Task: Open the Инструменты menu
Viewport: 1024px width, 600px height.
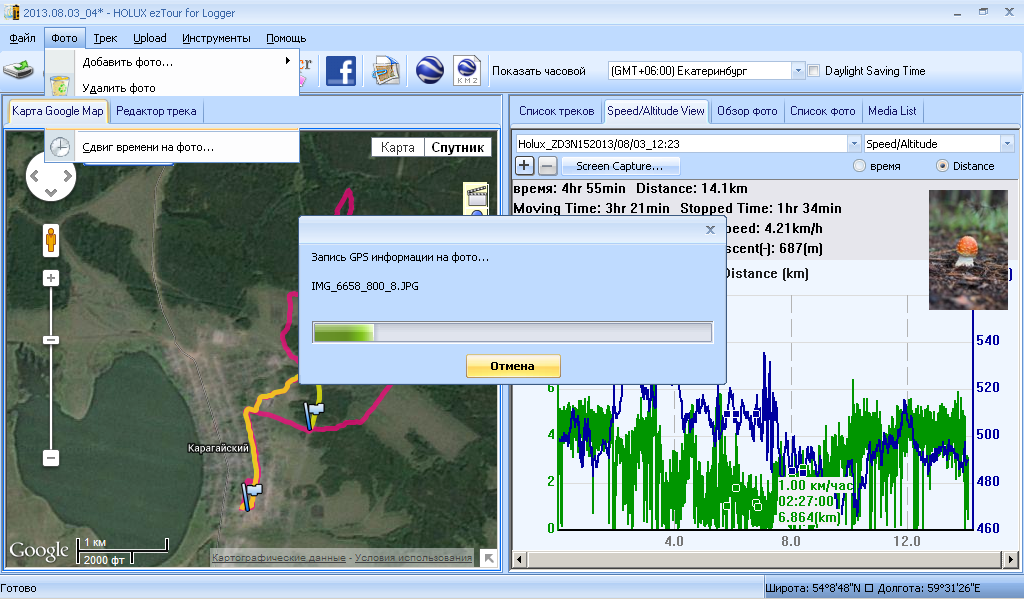Action: pos(216,38)
